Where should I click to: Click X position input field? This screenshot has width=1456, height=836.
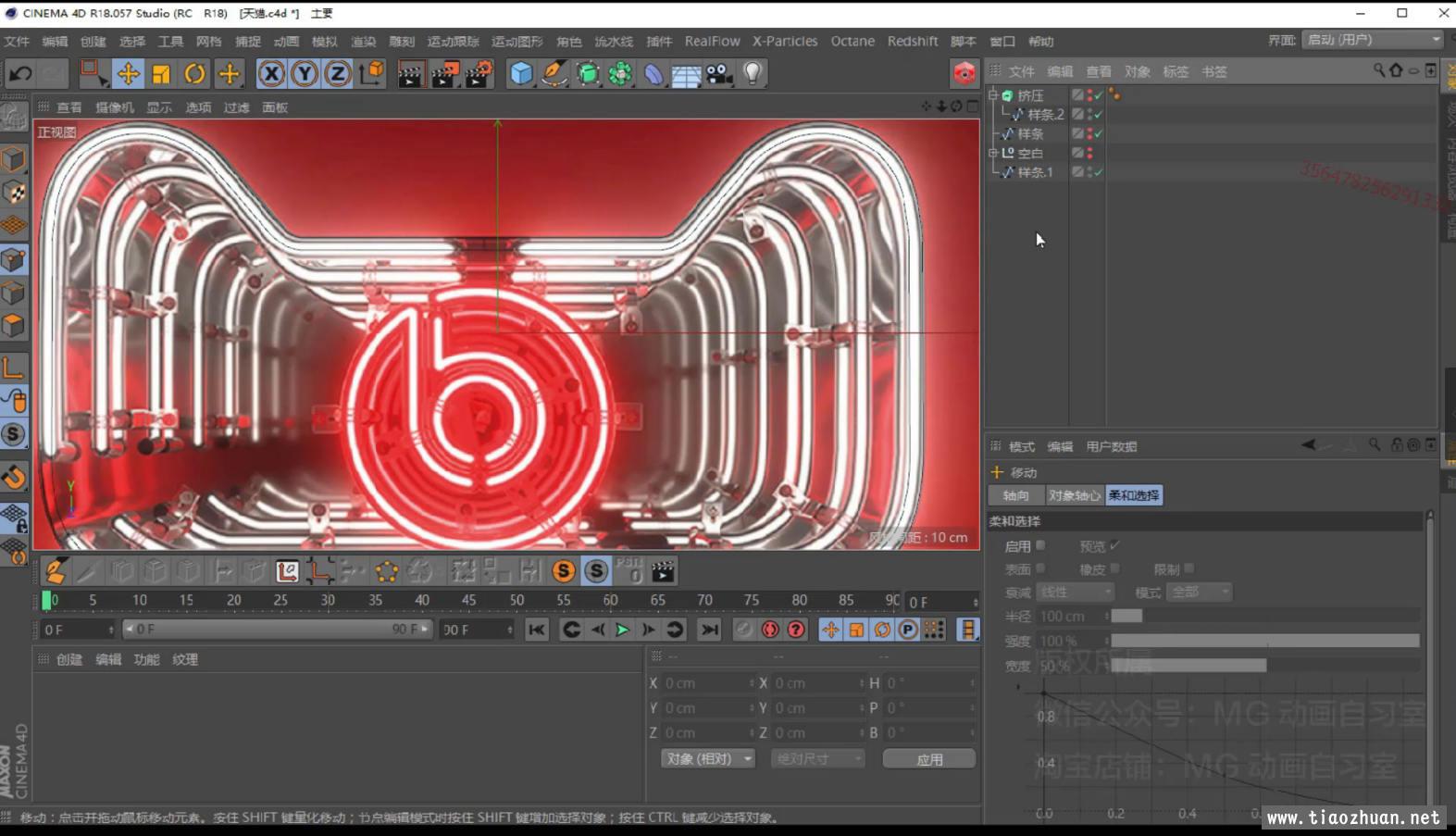coord(710,683)
